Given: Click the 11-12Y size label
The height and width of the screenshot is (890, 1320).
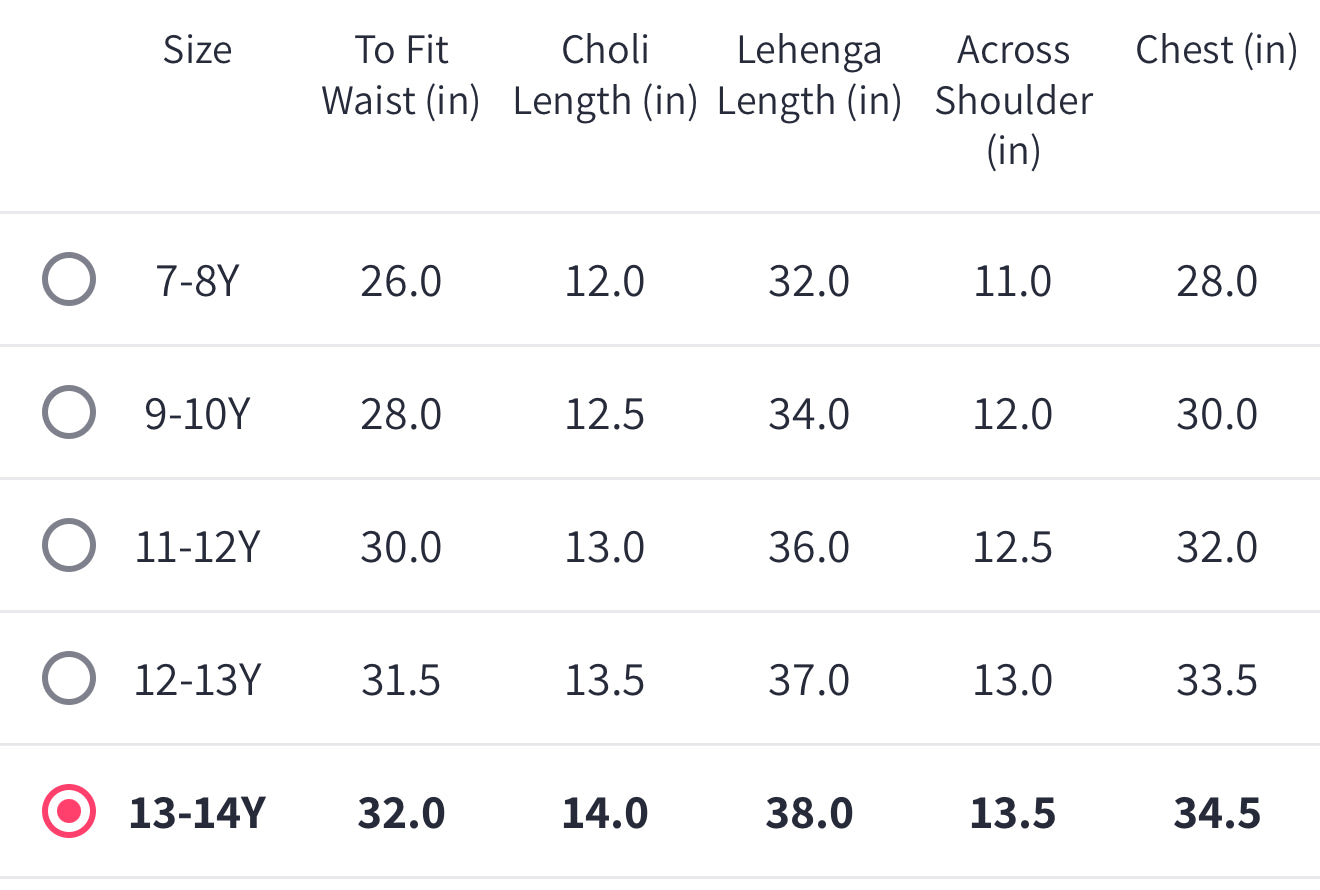Looking at the screenshot, I should click(198, 547).
